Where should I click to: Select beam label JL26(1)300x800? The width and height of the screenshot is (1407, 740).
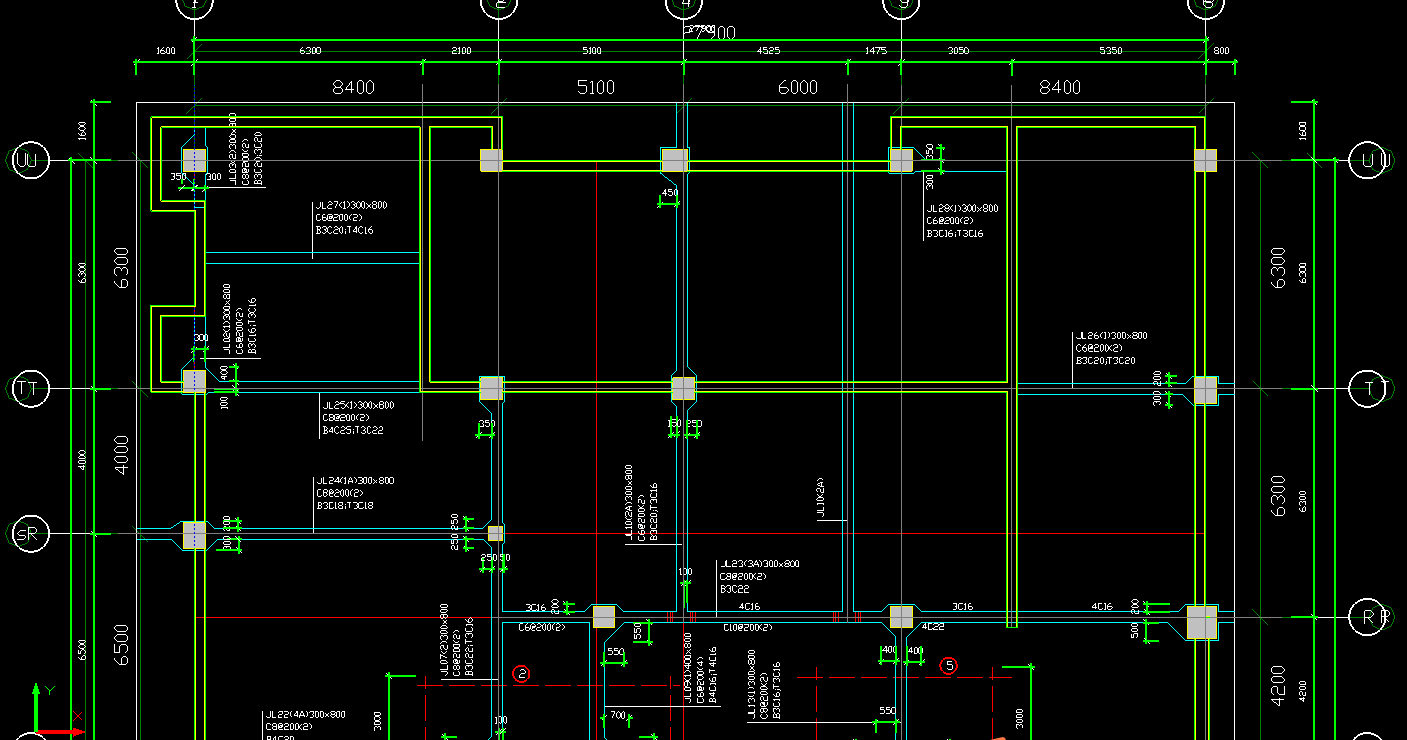[1111, 336]
